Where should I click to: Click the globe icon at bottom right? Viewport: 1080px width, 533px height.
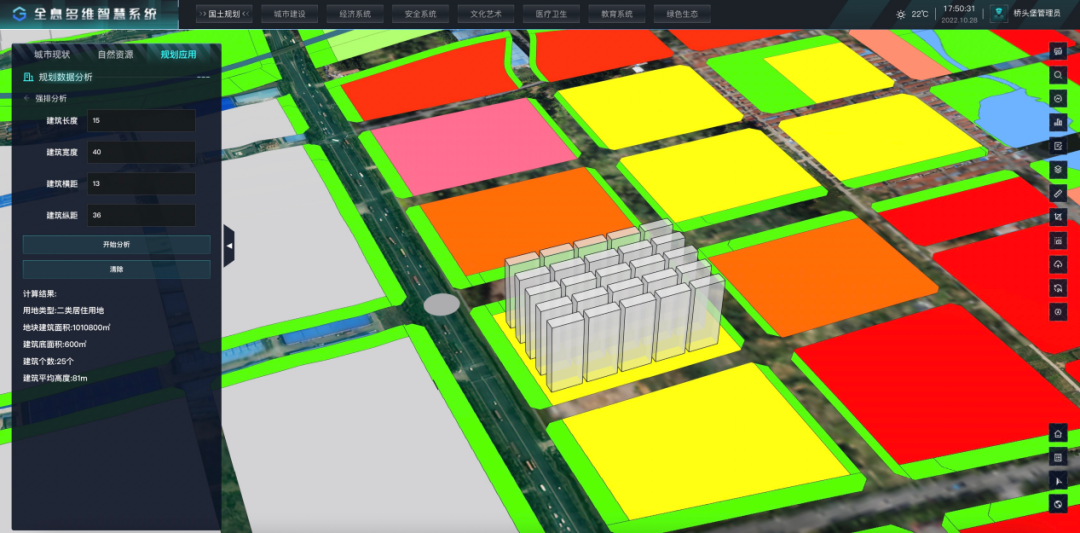pos(1058,504)
